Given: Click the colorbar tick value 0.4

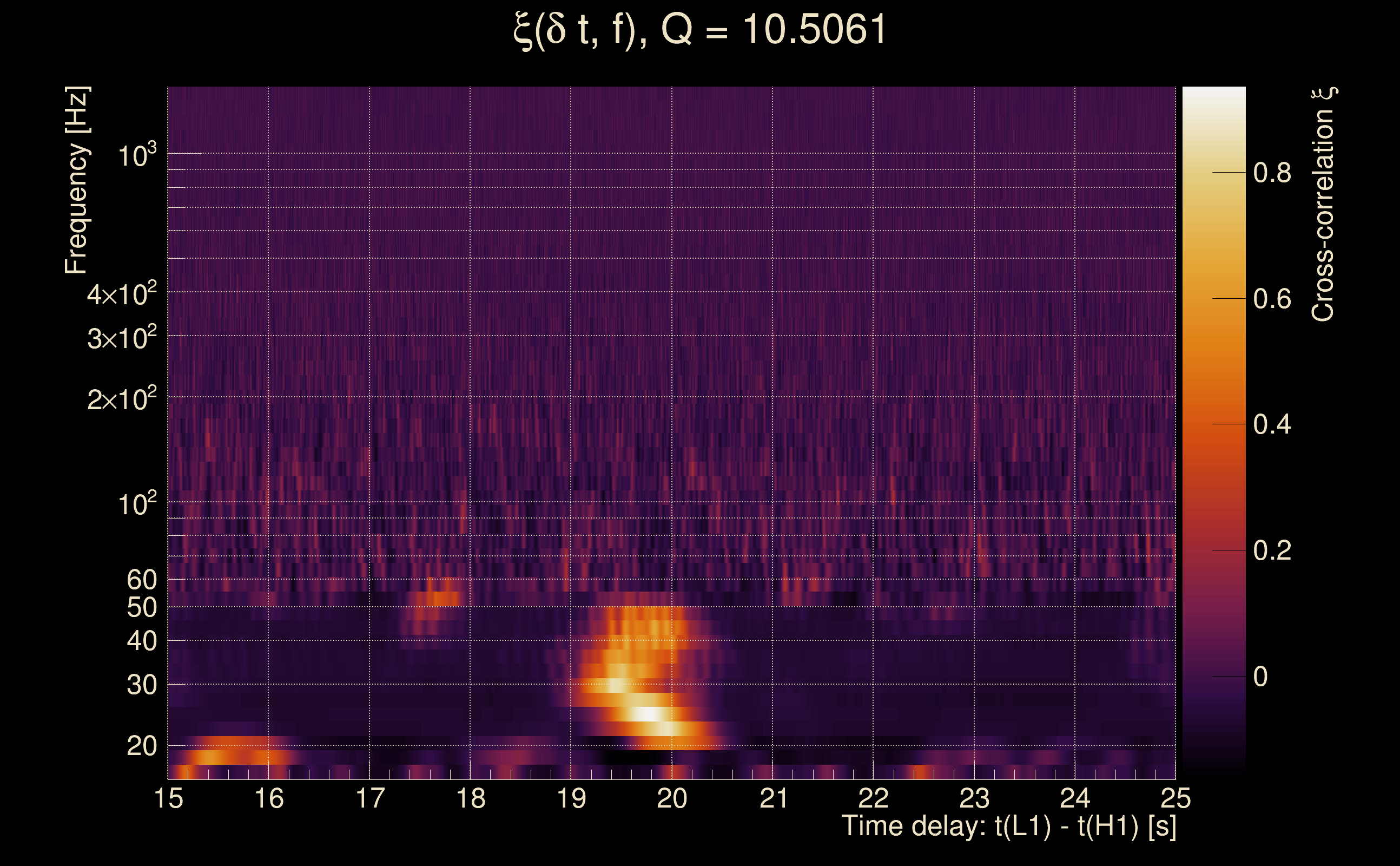Looking at the screenshot, I should [x=1272, y=425].
